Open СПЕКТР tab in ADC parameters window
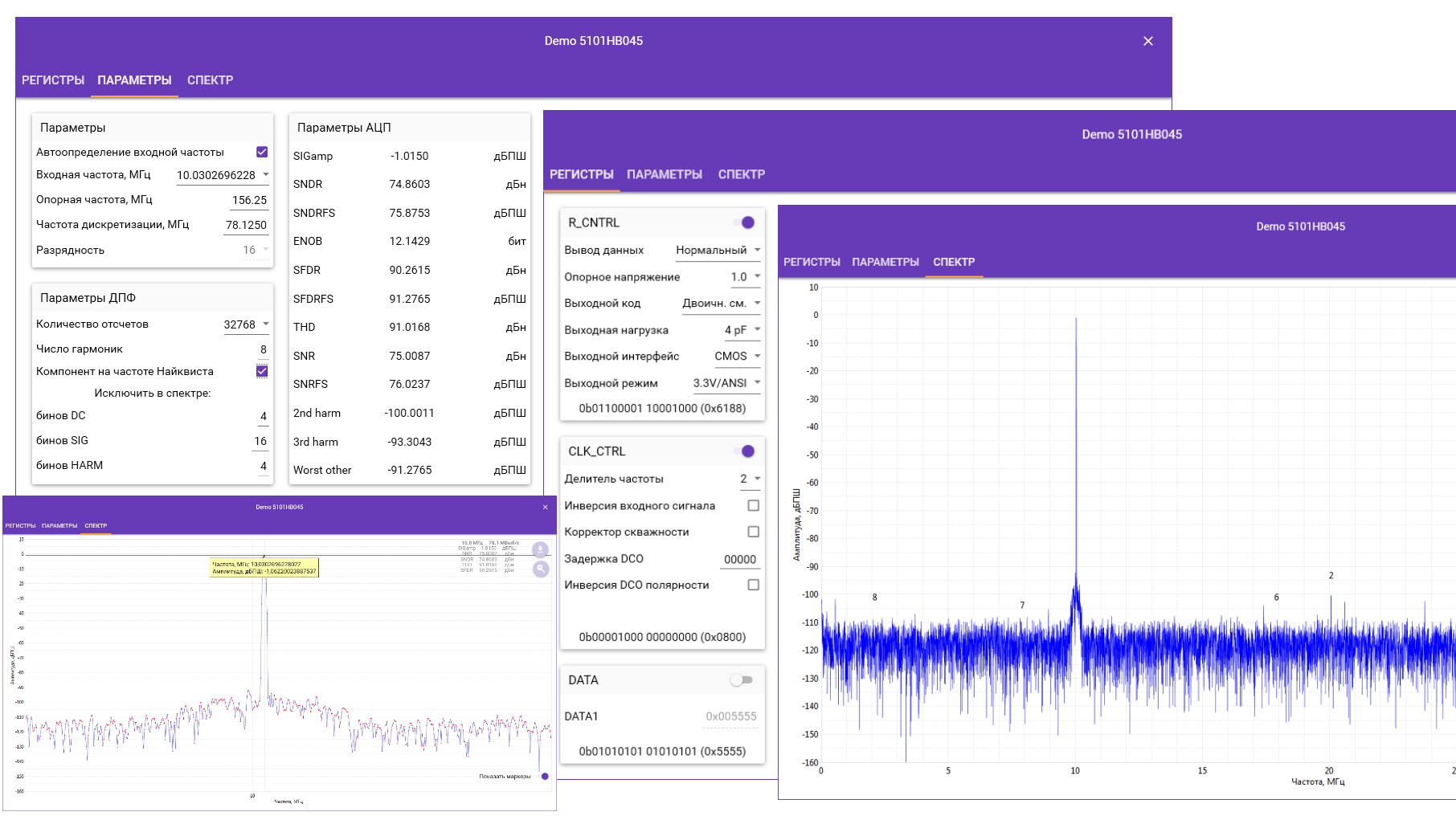Viewport: 1456px width, 820px height. click(210, 80)
